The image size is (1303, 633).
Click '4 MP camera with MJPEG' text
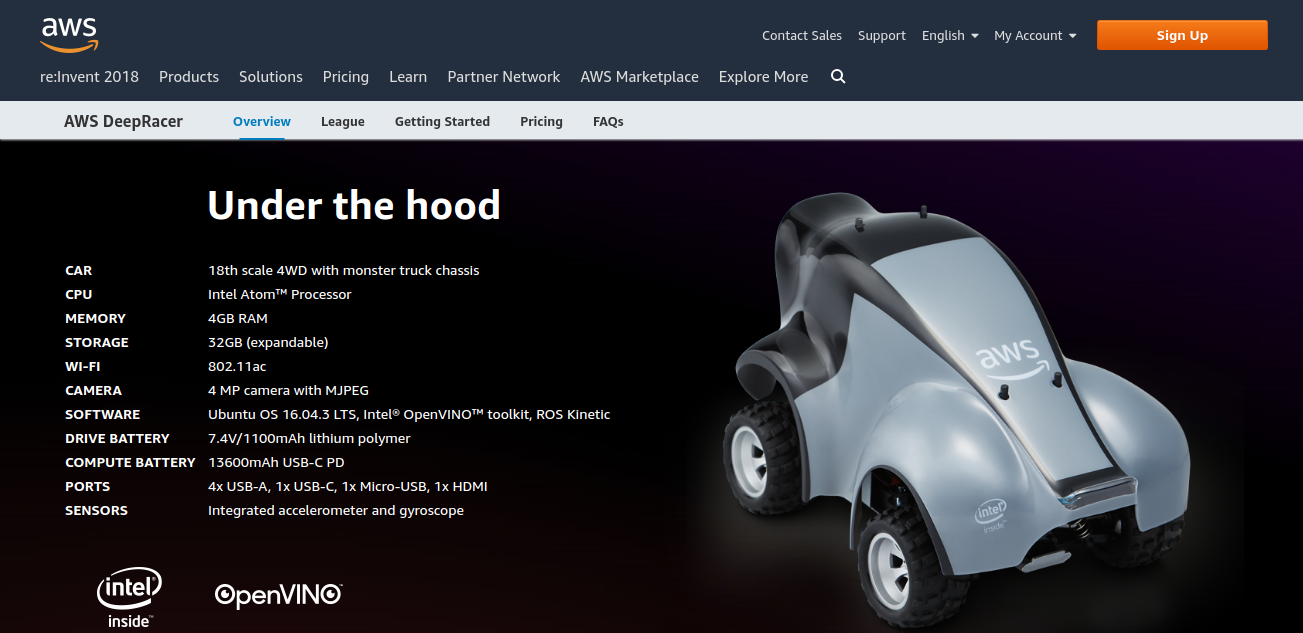click(288, 390)
